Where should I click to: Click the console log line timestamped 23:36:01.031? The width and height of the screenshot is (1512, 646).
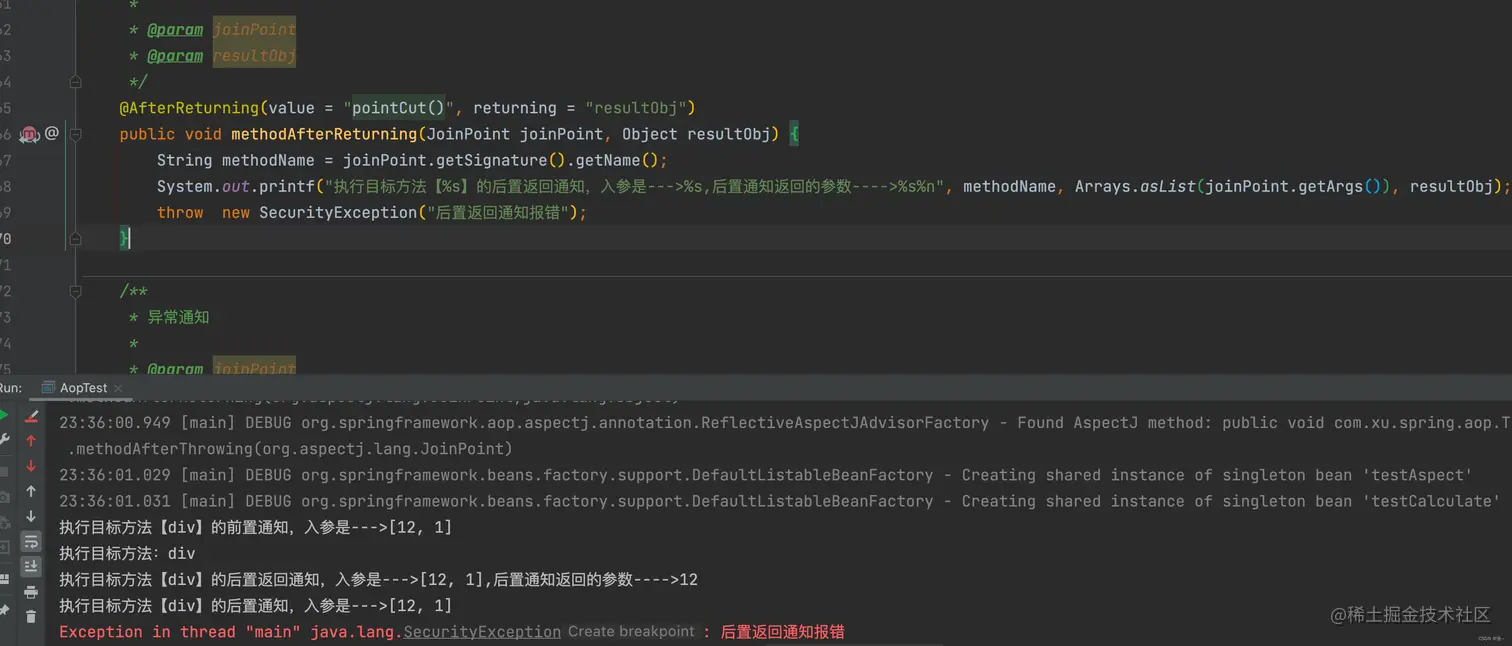click(780, 501)
